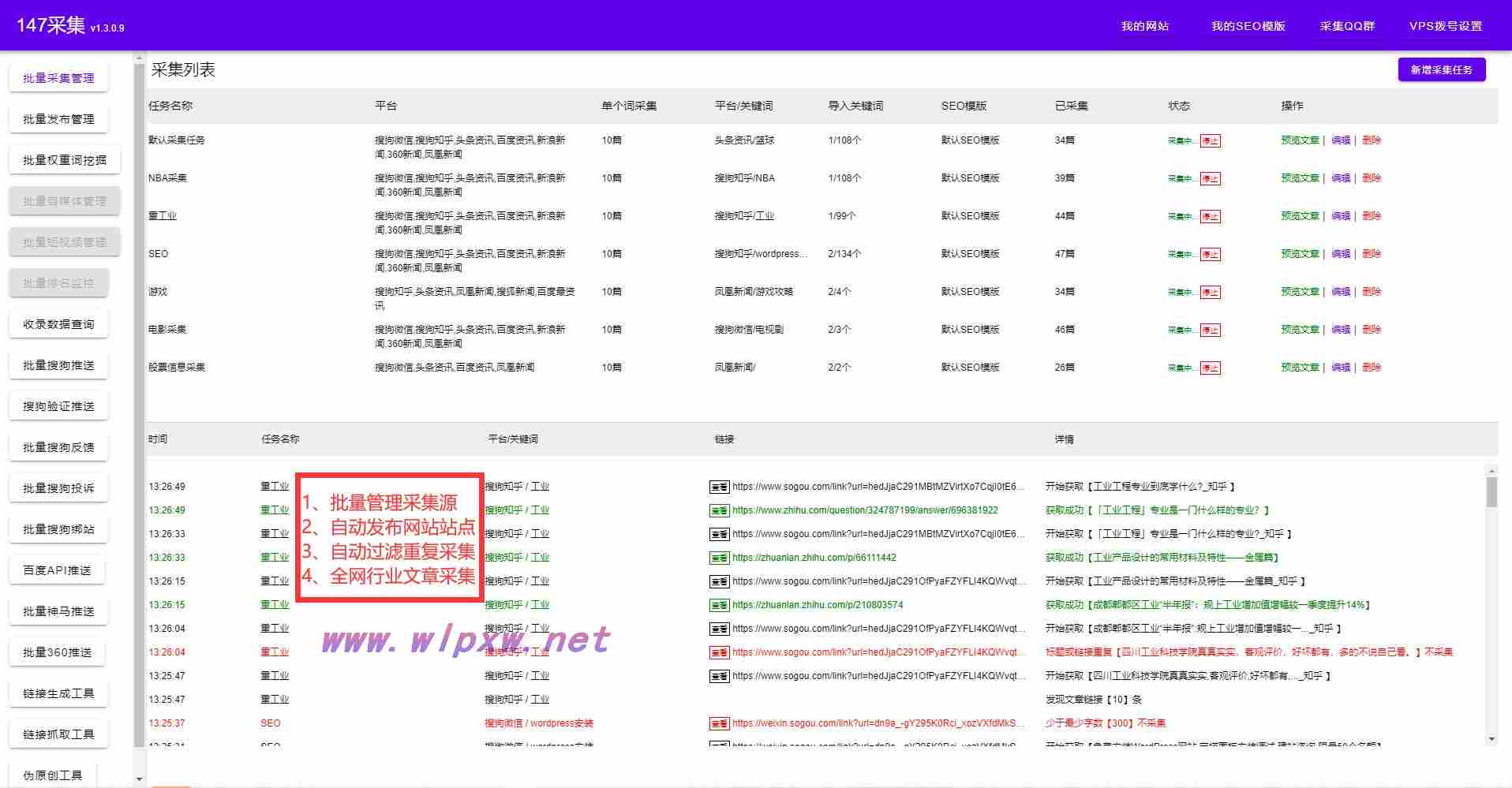Click sidebar scrollbar down arrow
The width and height of the screenshot is (1512, 788).
click(x=140, y=779)
